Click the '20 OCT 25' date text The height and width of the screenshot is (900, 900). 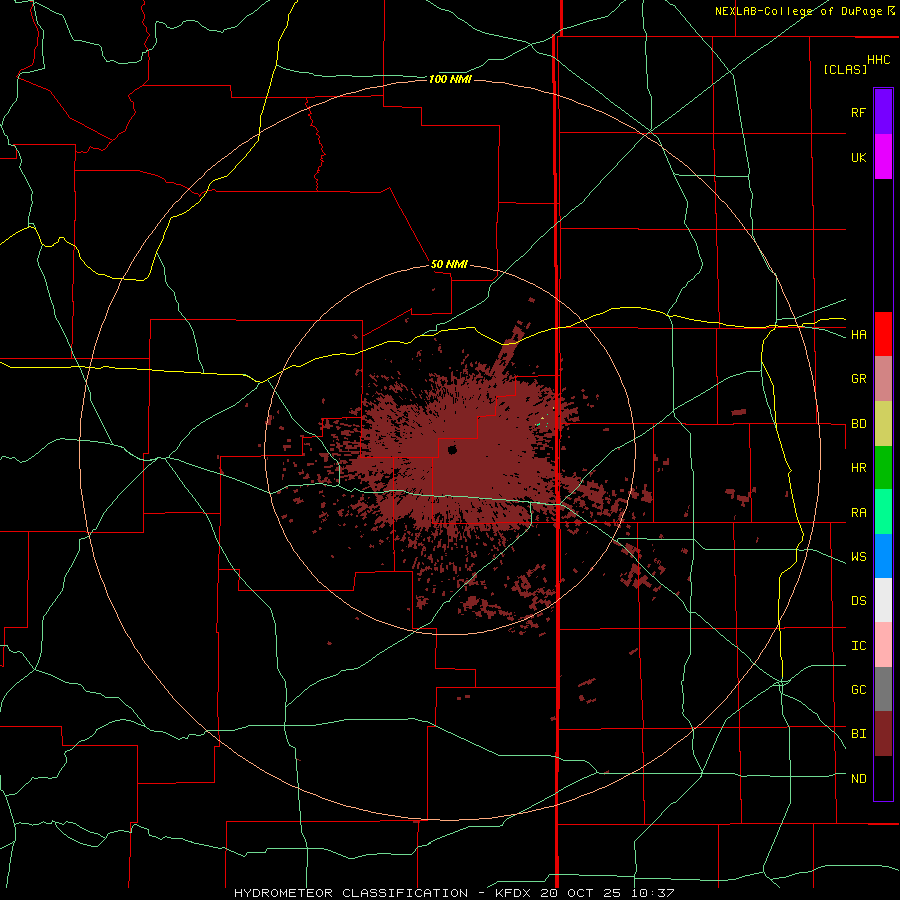[x=580, y=893]
